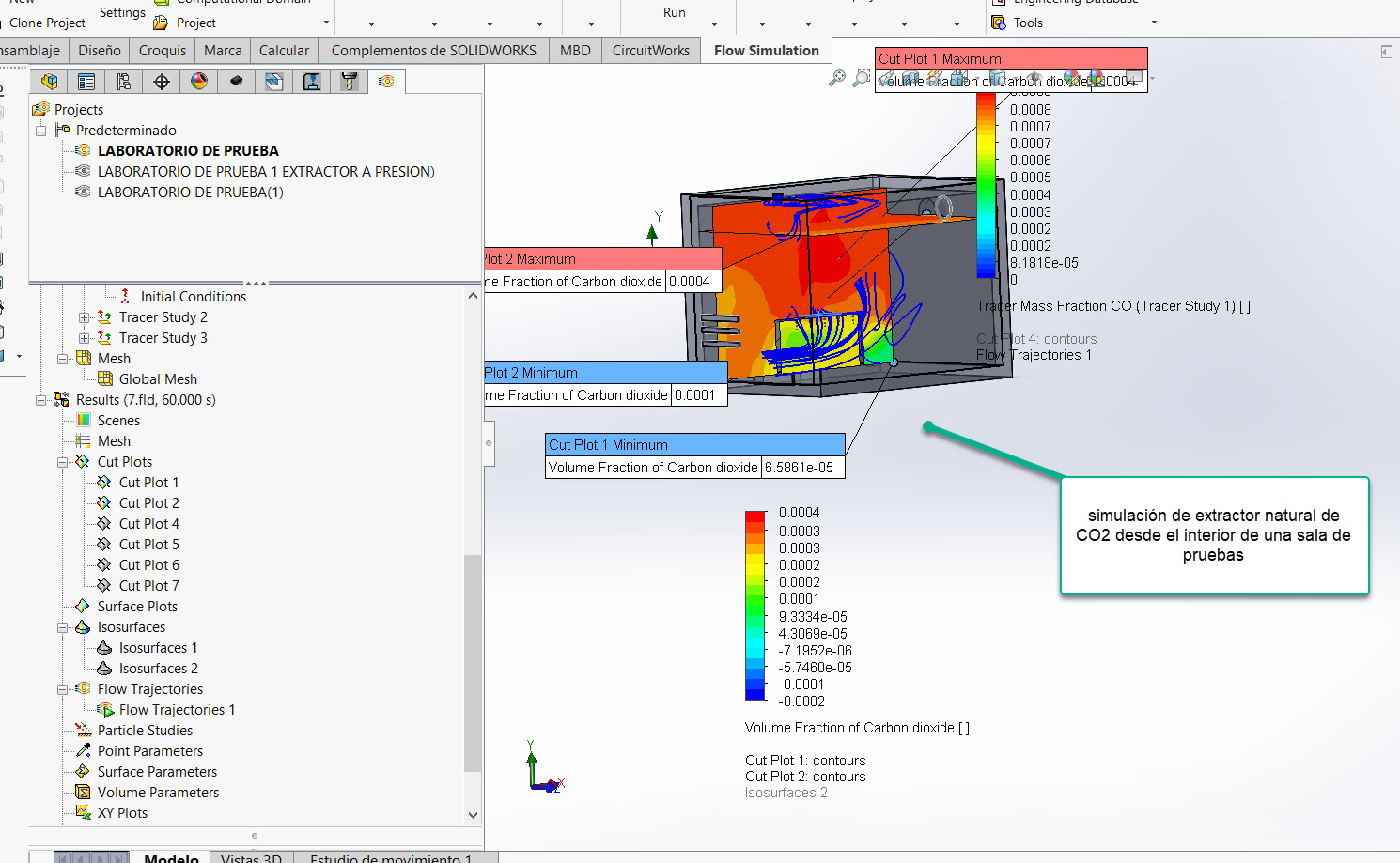The height and width of the screenshot is (863, 1400).
Task: Switch to the CircuitWorks ribbon tab
Action: point(651,51)
